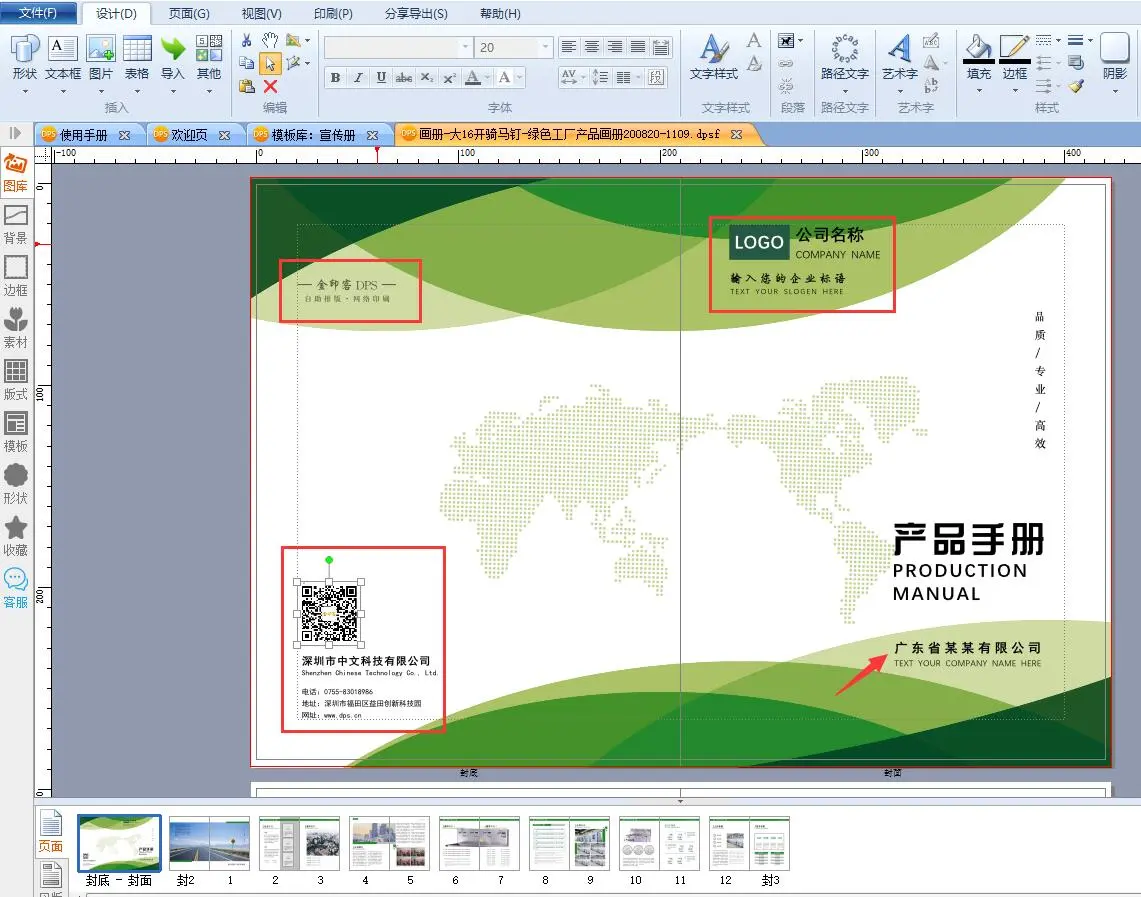This screenshot has width=1141, height=897.
Task: Open the font size dropdown showing 20
Action: click(x=545, y=48)
